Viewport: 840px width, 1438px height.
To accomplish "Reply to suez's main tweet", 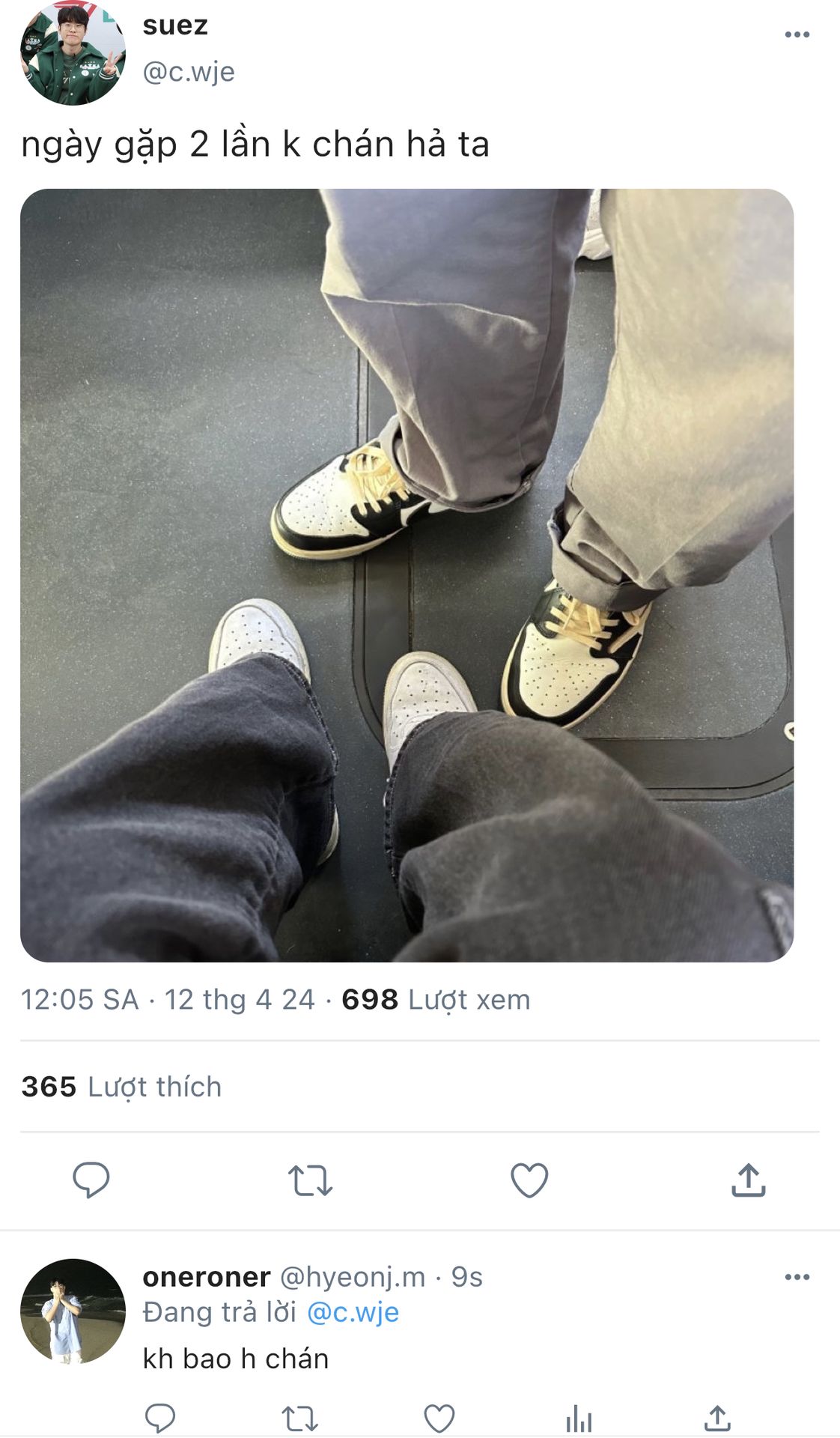I will 91,1180.
